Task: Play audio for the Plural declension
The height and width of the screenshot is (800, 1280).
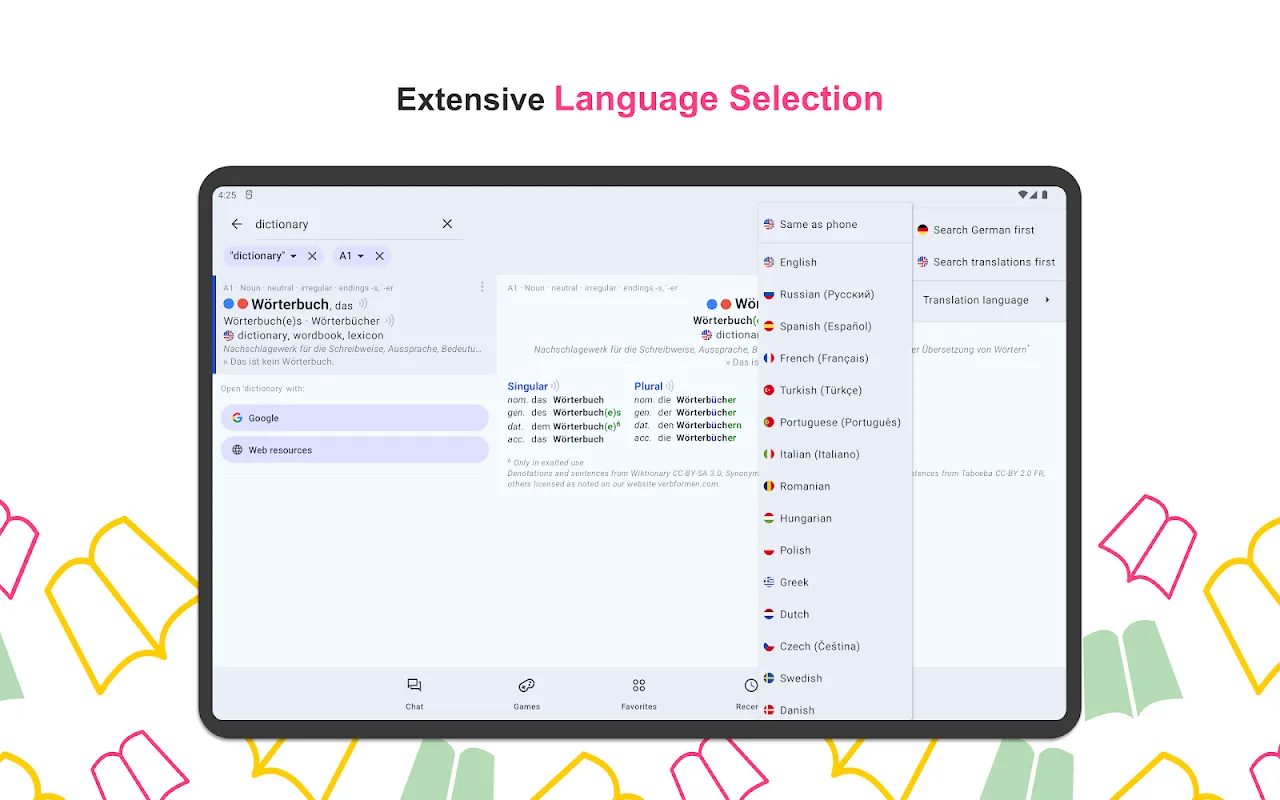Action: [x=670, y=386]
